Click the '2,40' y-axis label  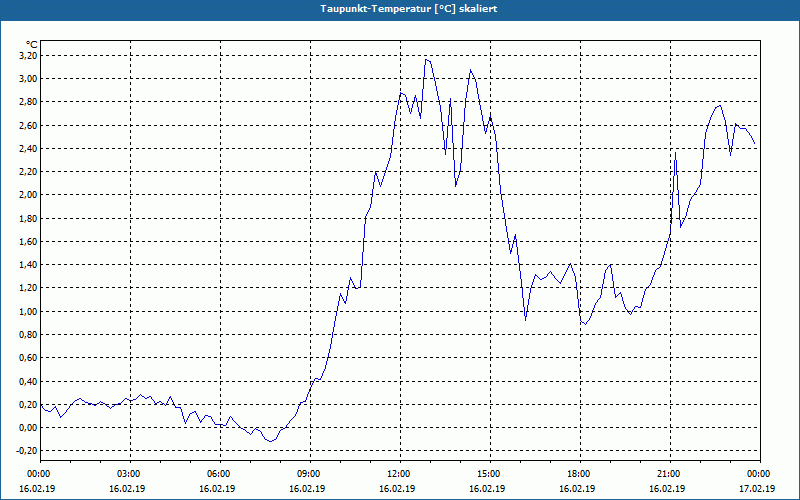(x=28, y=148)
